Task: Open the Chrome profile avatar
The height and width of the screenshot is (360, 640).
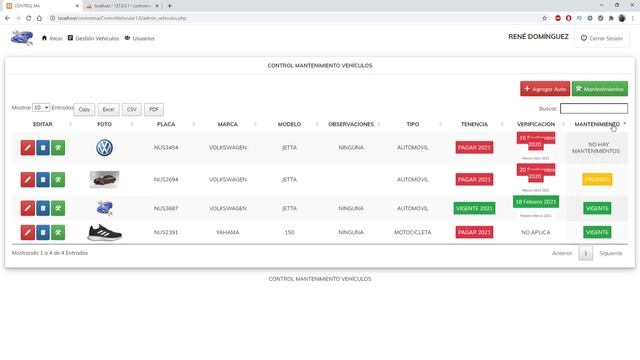Action: coord(622,18)
